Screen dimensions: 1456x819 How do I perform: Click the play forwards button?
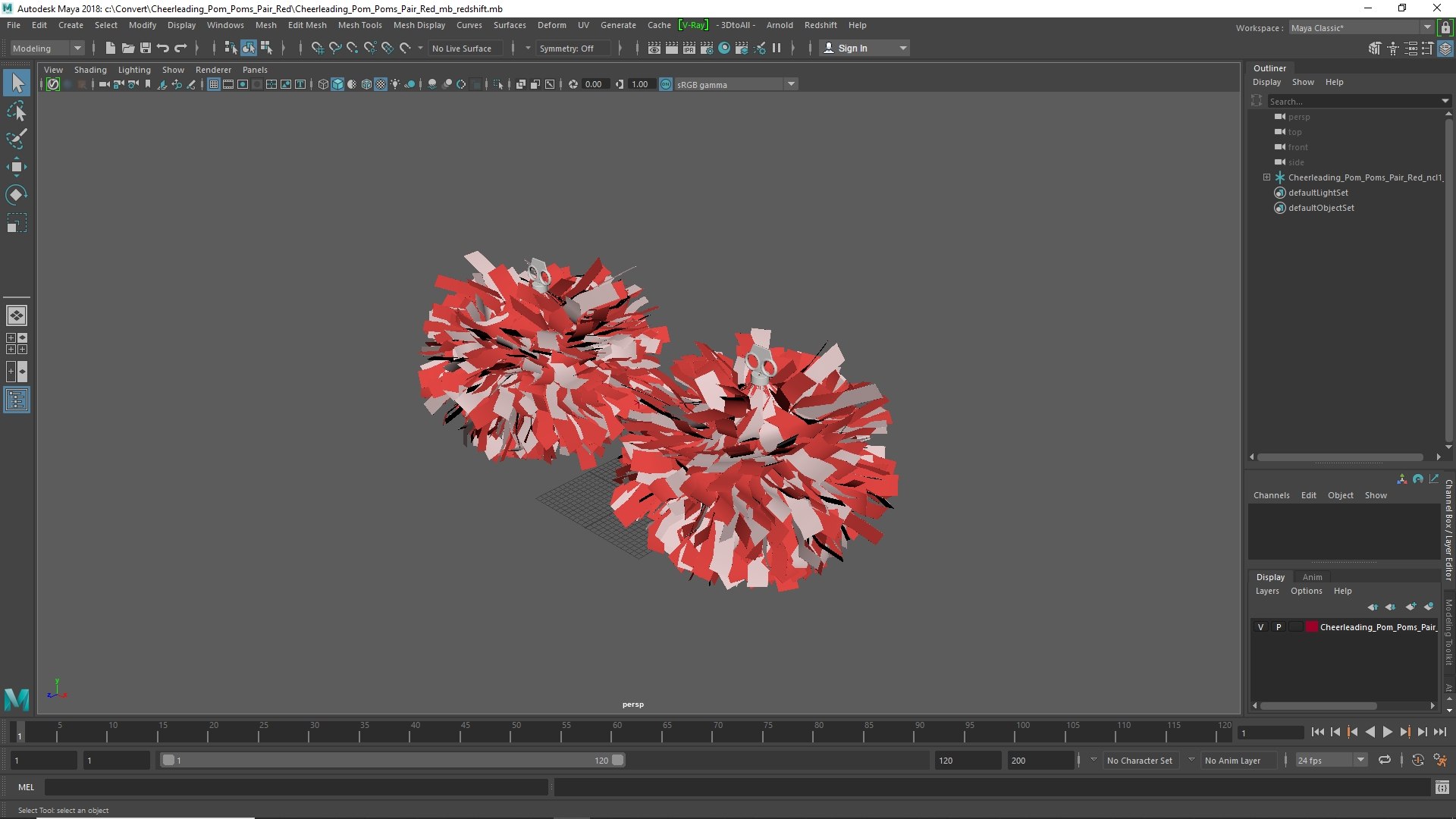(1387, 732)
